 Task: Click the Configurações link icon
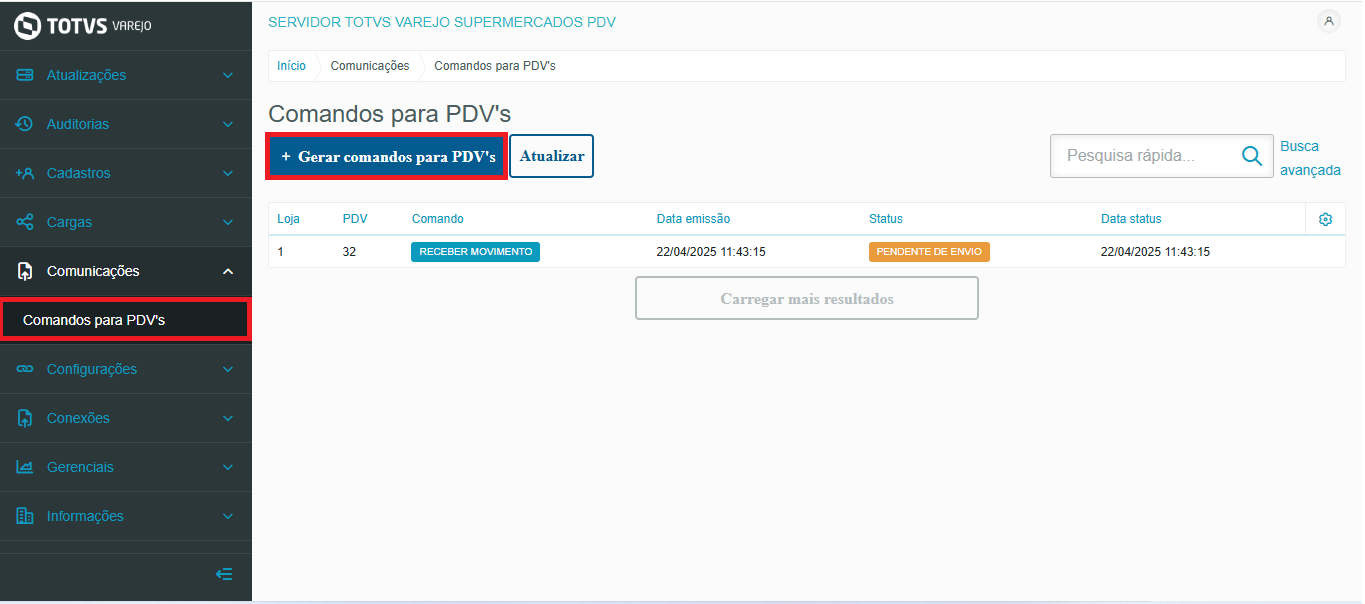25,369
